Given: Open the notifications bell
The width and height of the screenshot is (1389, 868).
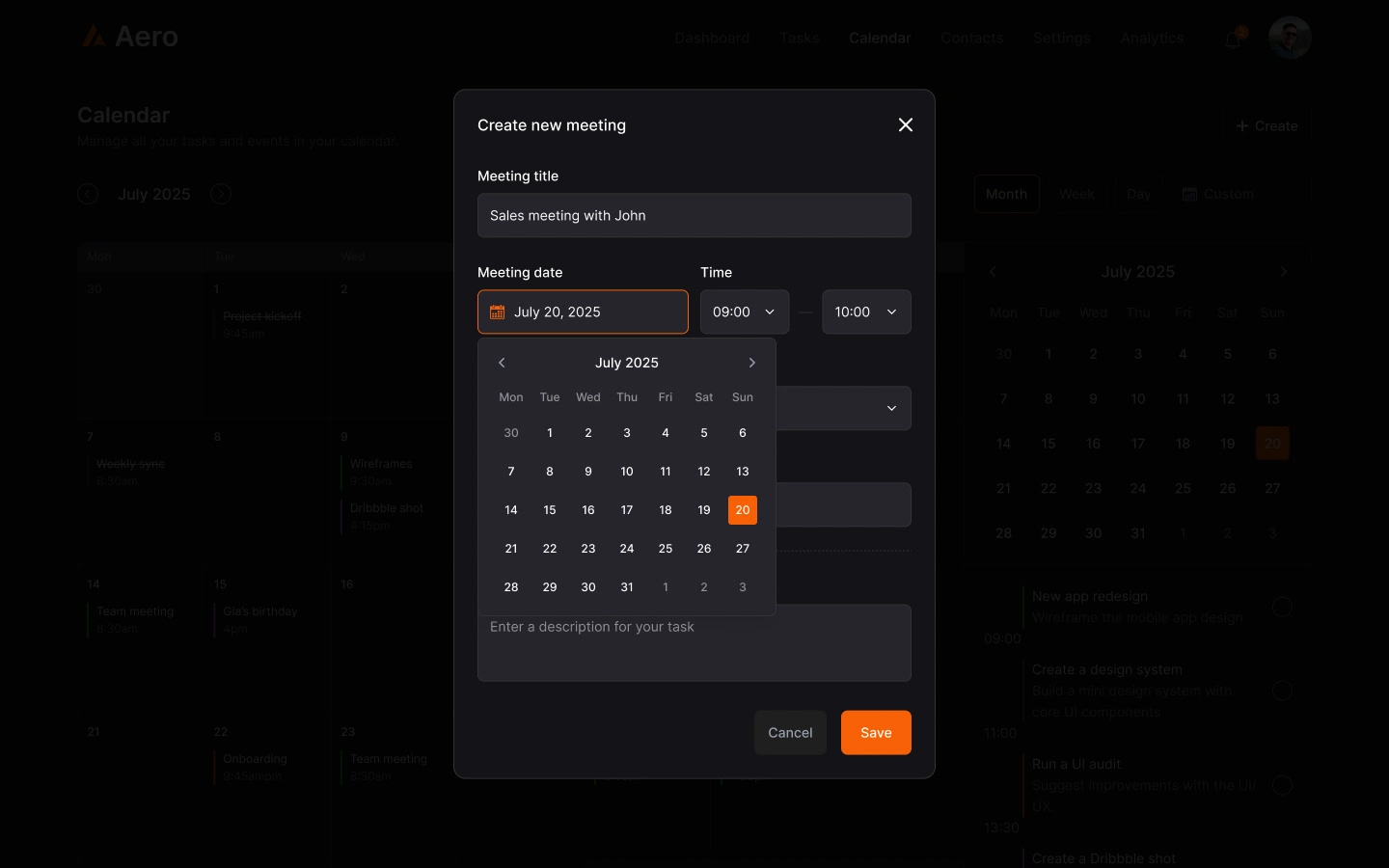Looking at the screenshot, I should [x=1233, y=38].
